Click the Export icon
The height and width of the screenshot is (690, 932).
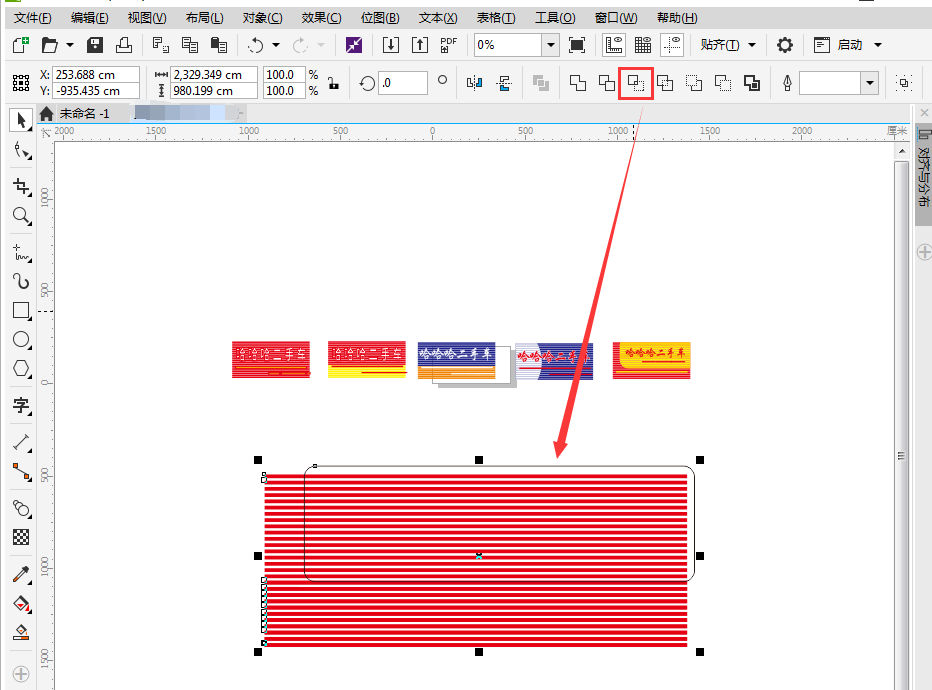(420, 45)
